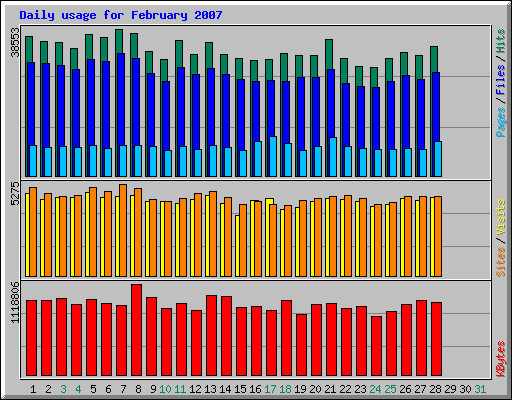Click day label 10 on the x-axis
The width and height of the screenshot is (512, 400).
pos(165,389)
